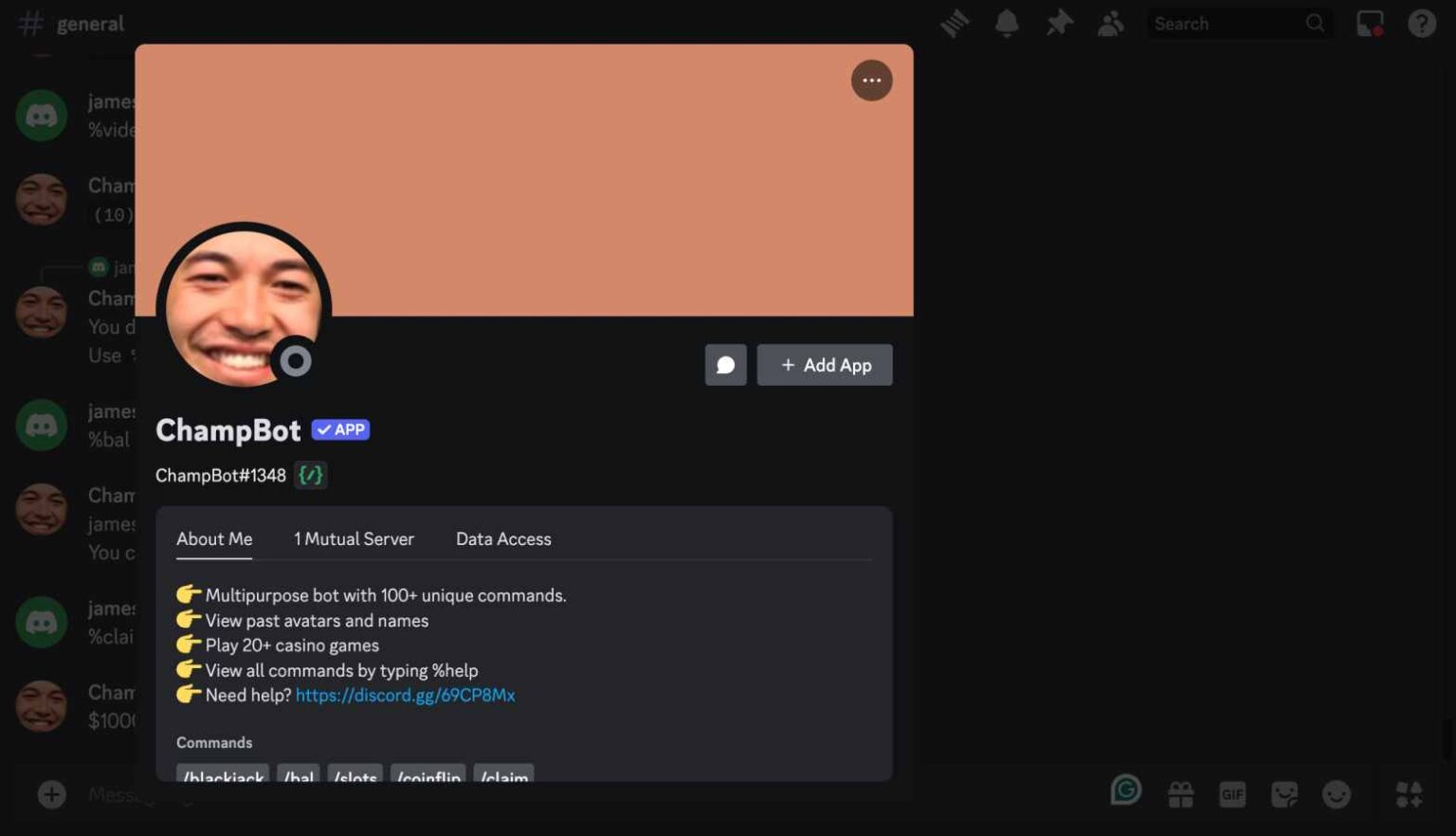
Task: Show the member list
Action: [1110, 23]
